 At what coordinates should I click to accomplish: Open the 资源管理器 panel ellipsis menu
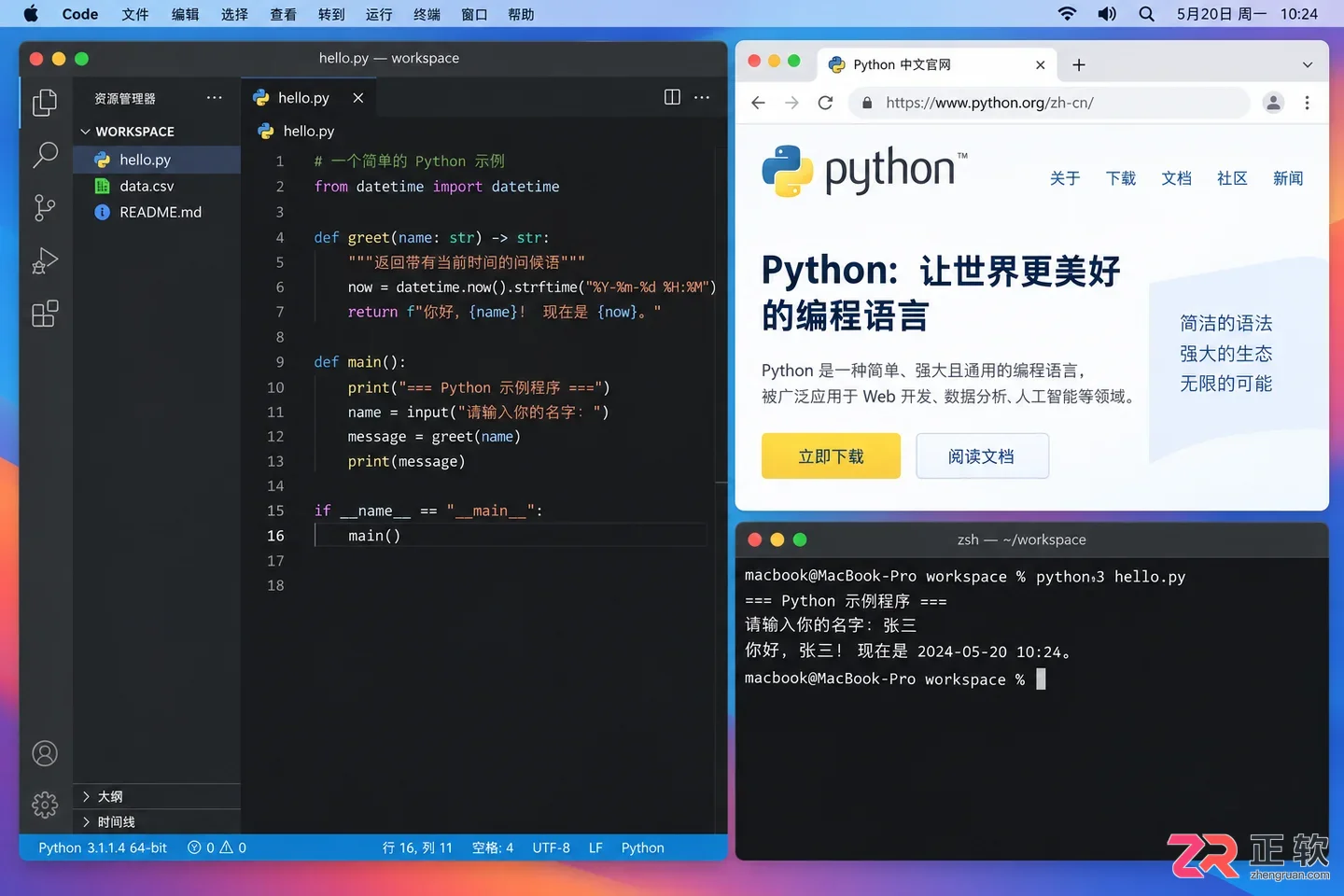click(x=215, y=98)
